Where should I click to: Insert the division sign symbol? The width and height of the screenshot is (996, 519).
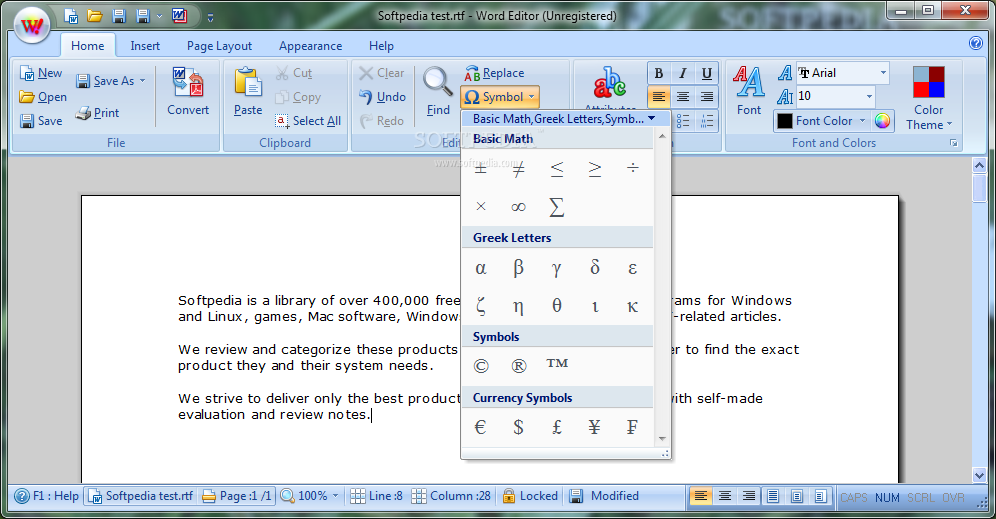[x=633, y=168]
